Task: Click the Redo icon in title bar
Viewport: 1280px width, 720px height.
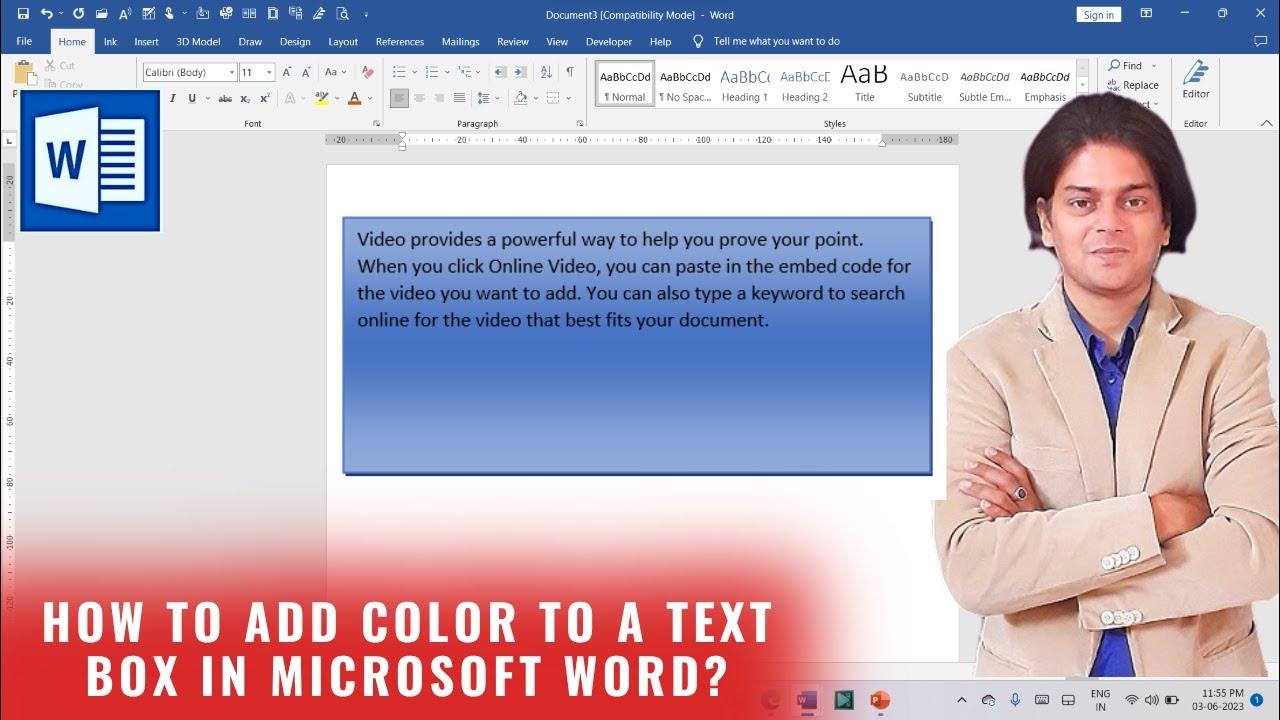Action: [78, 14]
